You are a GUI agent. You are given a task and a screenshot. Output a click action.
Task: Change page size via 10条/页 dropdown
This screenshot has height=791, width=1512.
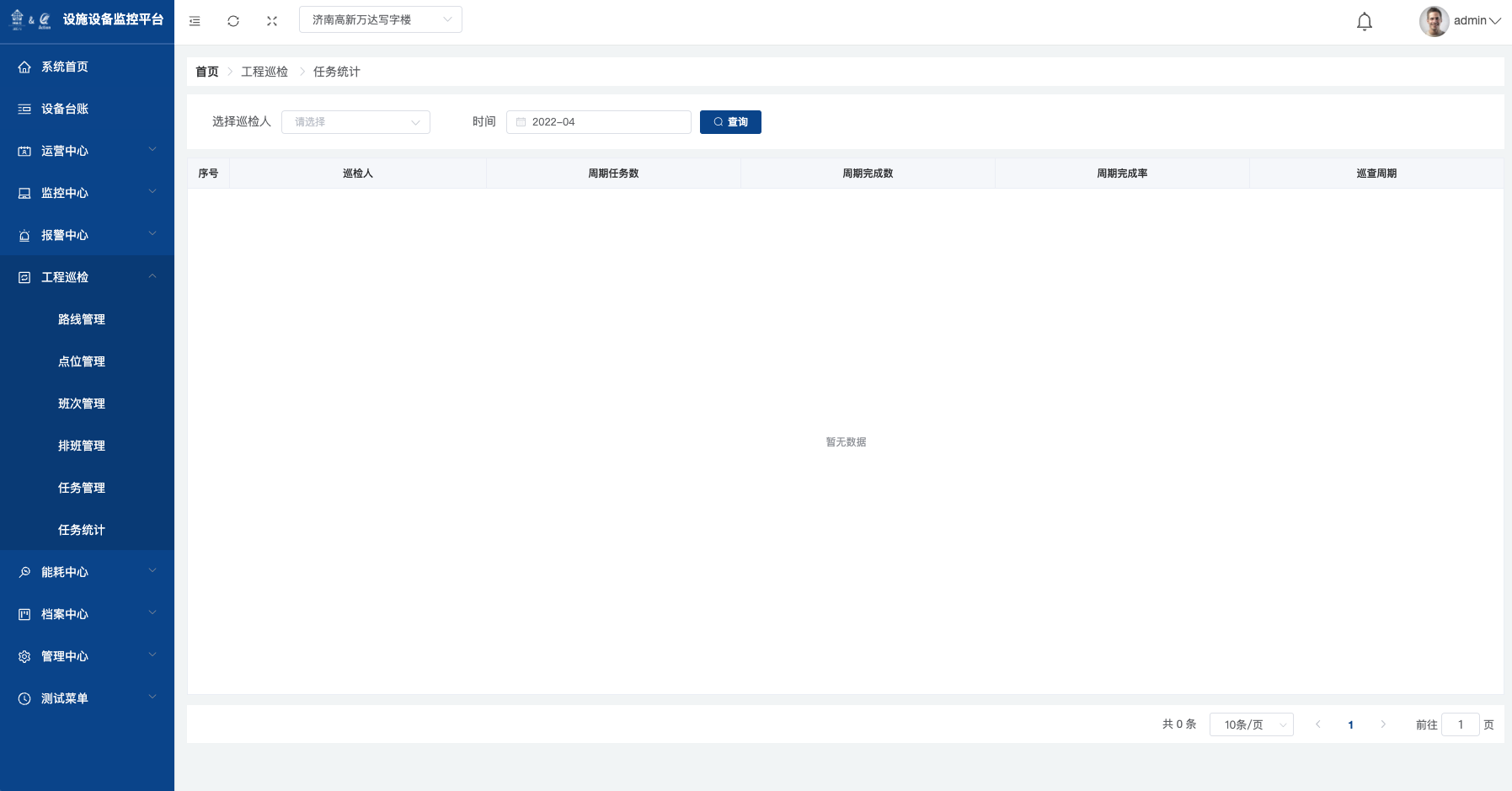[x=1251, y=724]
